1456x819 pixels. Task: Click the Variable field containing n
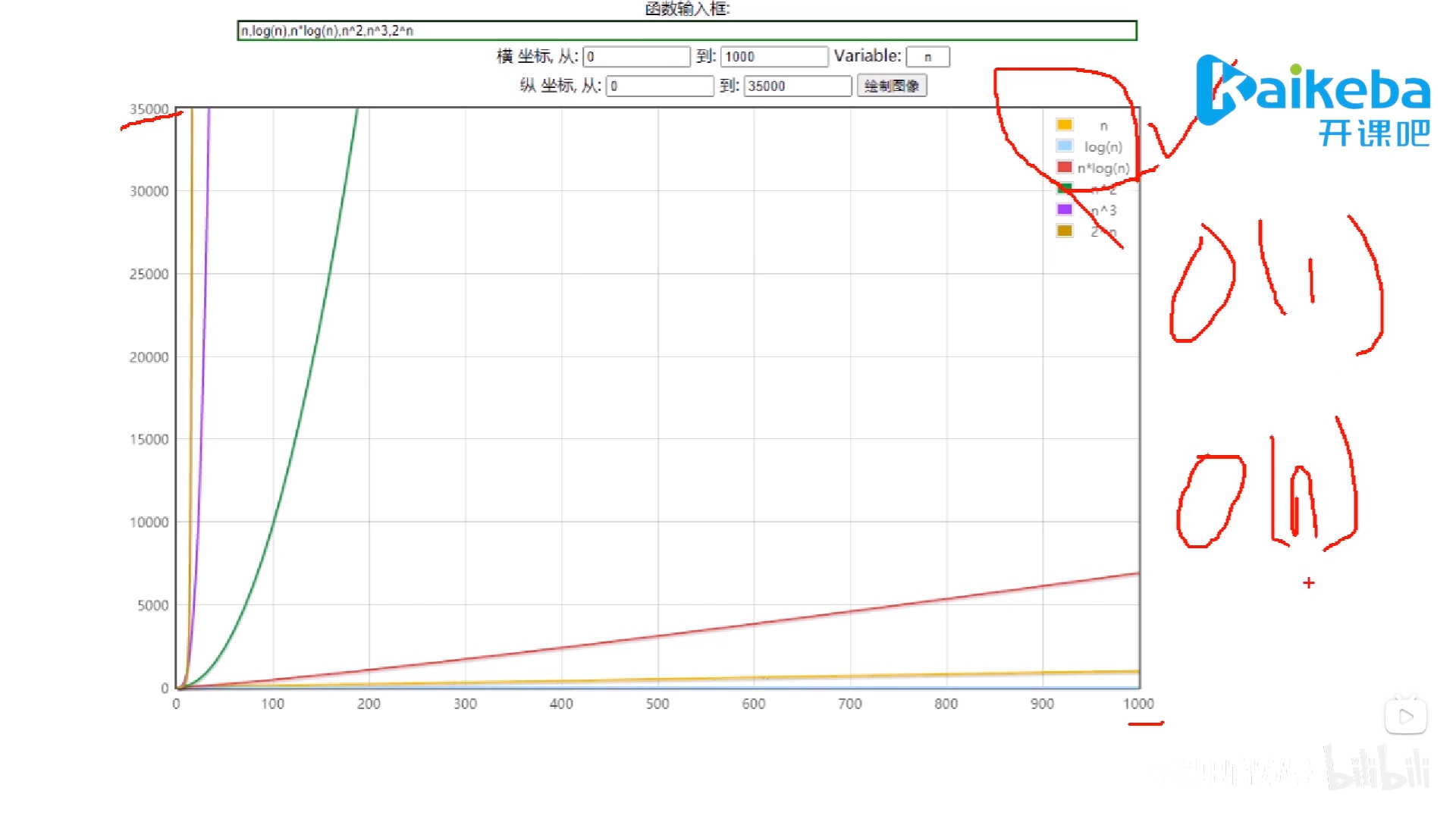coord(927,57)
